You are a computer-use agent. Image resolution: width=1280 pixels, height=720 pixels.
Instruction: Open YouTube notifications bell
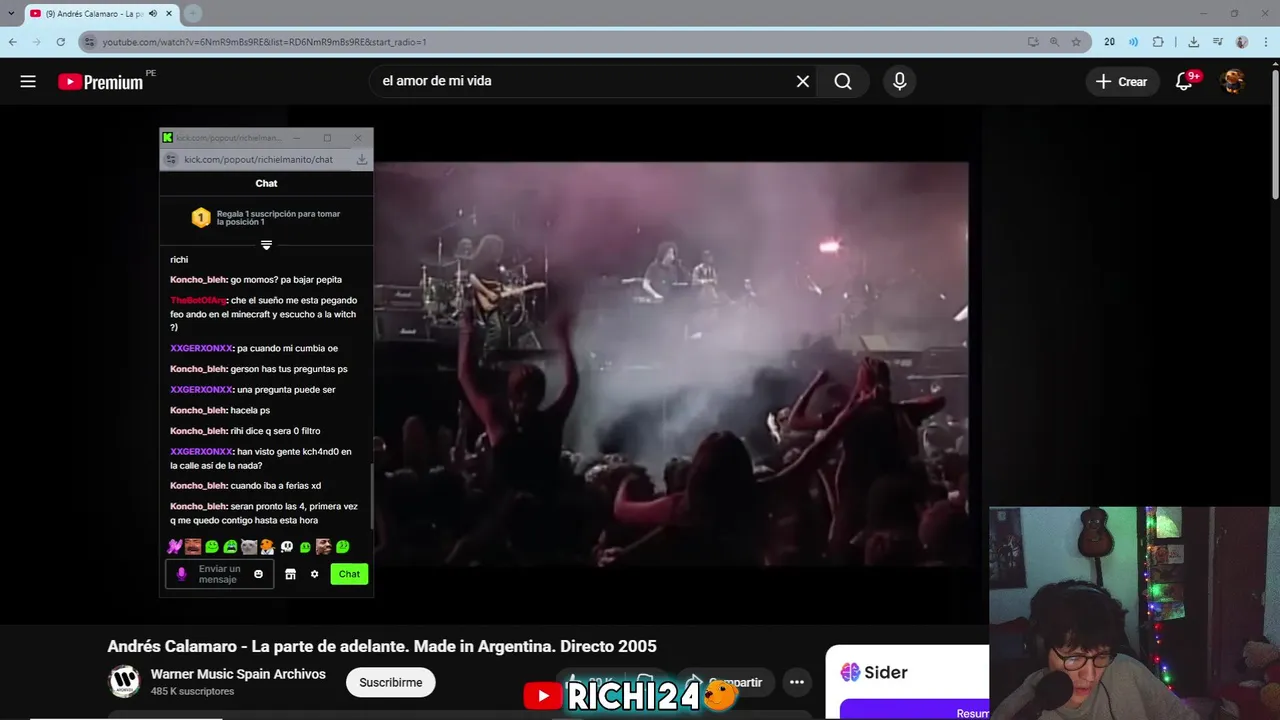[1184, 82]
